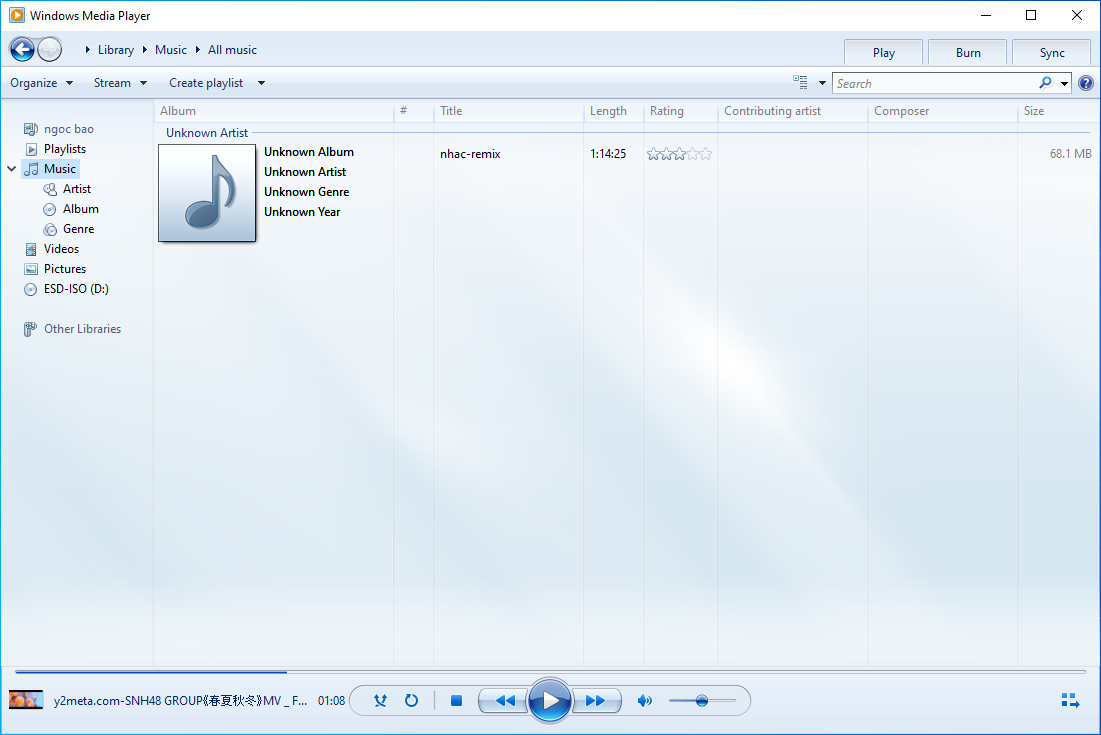Image resolution: width=1101 pixels, height=735 pixels.
Task: Open the Sync tab
Action: pyautogui.click(x=1051, y=53)
